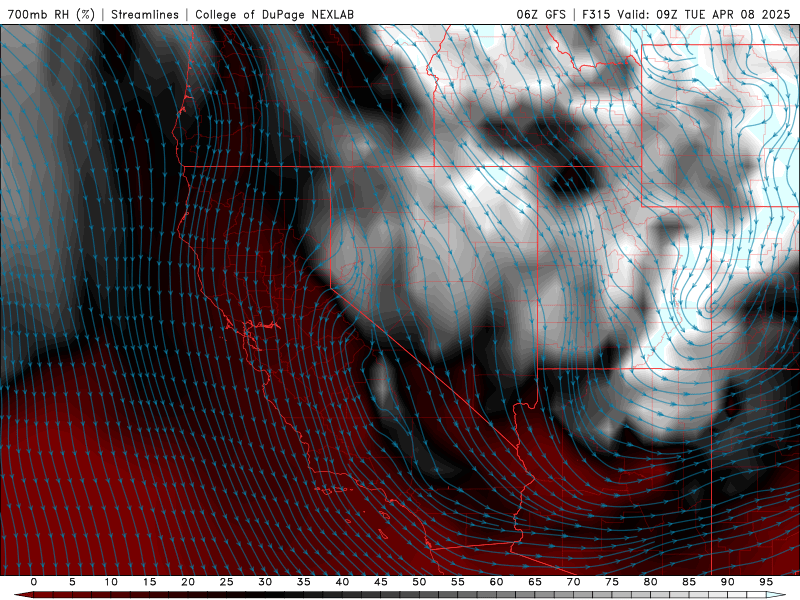Click 'College of DuPage NEXLAB' text

tap(274, 14)
